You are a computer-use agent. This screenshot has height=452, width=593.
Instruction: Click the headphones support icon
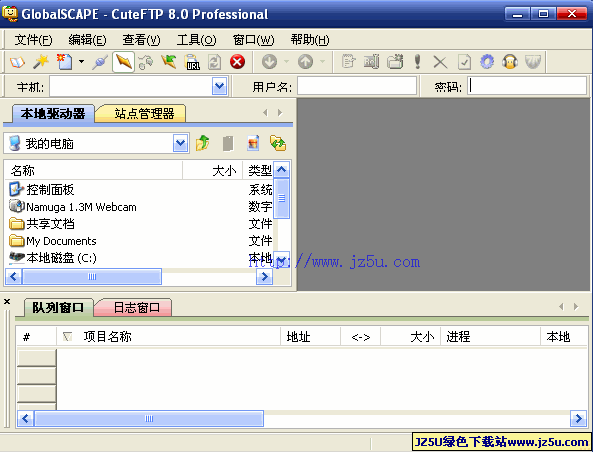coord(510,62)
